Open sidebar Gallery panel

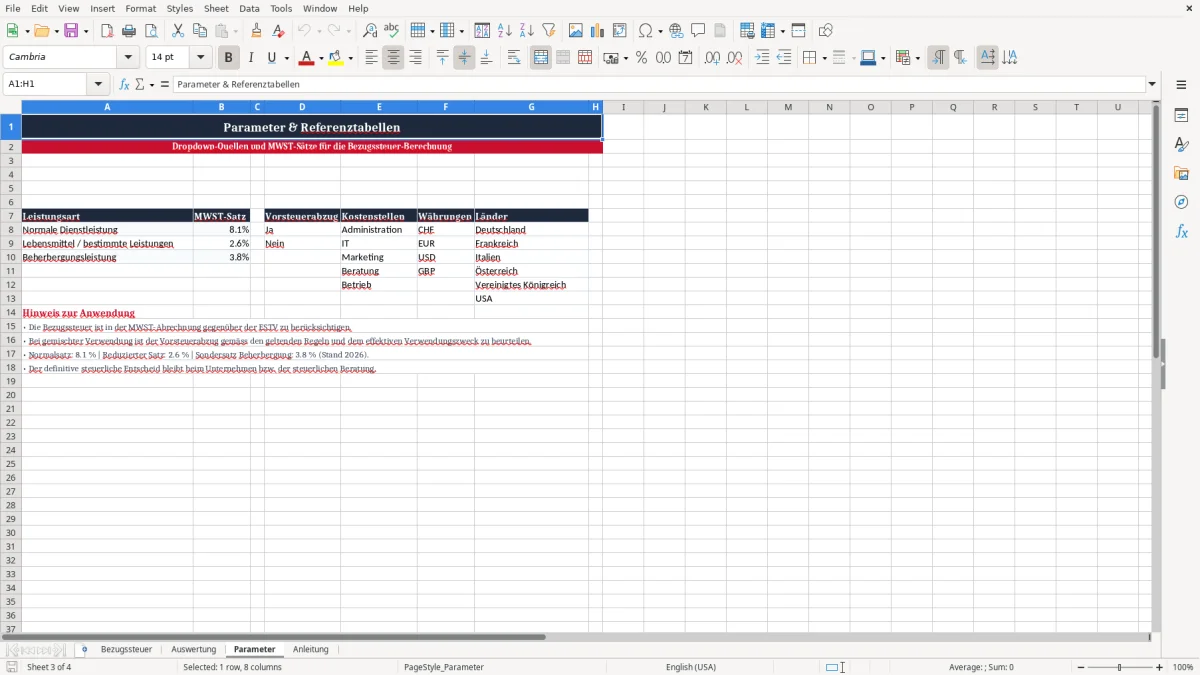(1181, 174)
